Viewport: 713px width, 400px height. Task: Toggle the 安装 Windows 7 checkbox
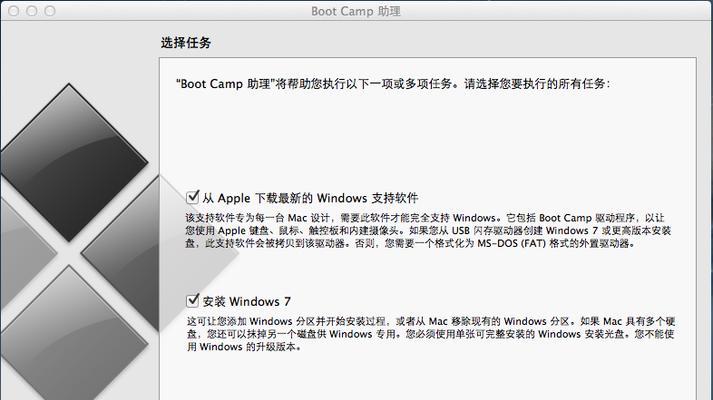192,300
